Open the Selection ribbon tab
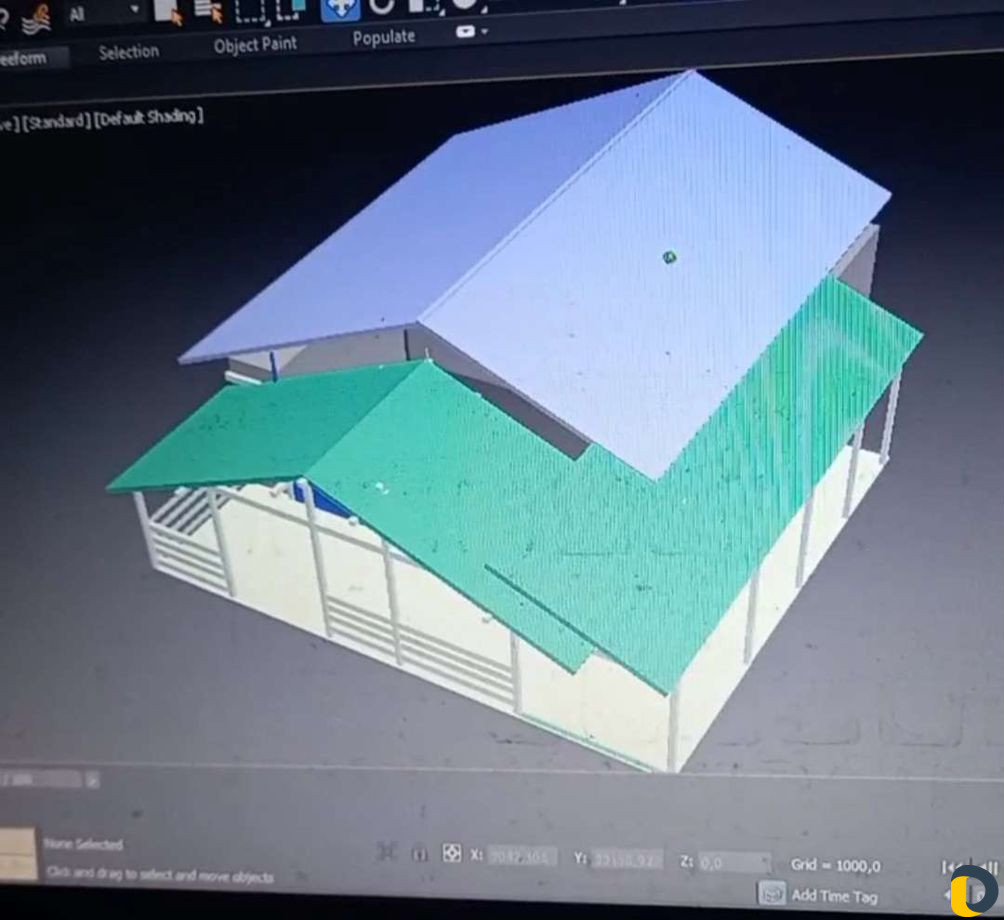Image resolution: width=1004 pixels, height=920 pixels. point(128,52)
